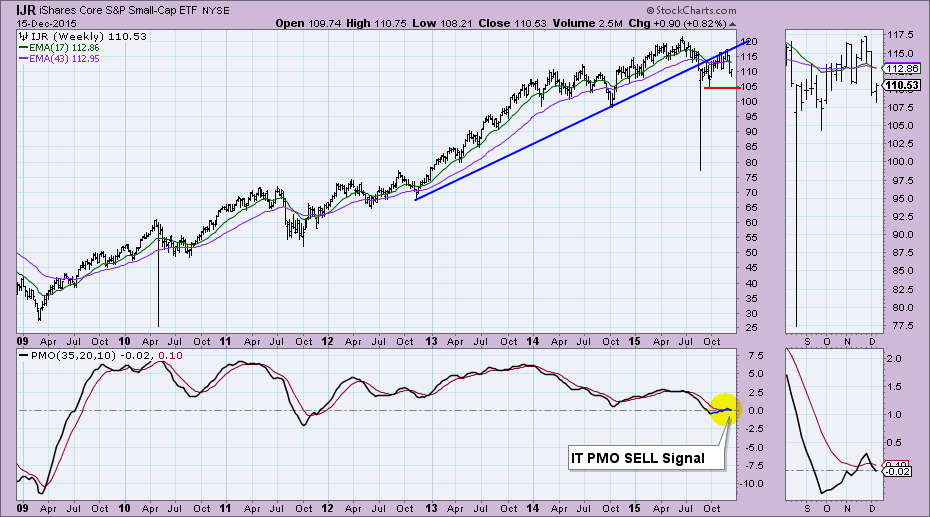This screenshot has height=517, width=930.
Task: Click the -0.02 PMO tag in zoom panel
Action: pyautogui.click(x=899, y=471)
